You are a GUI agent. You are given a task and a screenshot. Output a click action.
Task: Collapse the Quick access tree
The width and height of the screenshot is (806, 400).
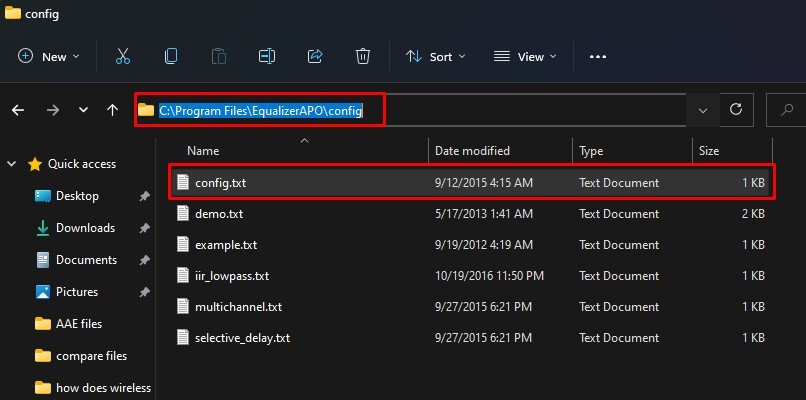(11, 164)
